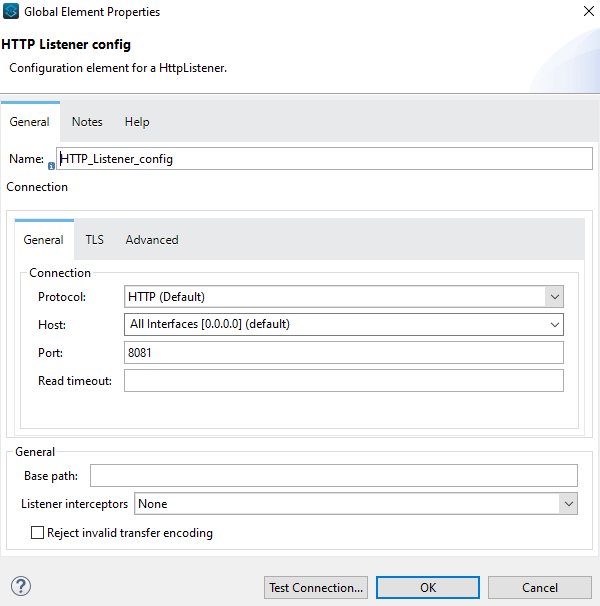Open the Help tab

(137, 122)
